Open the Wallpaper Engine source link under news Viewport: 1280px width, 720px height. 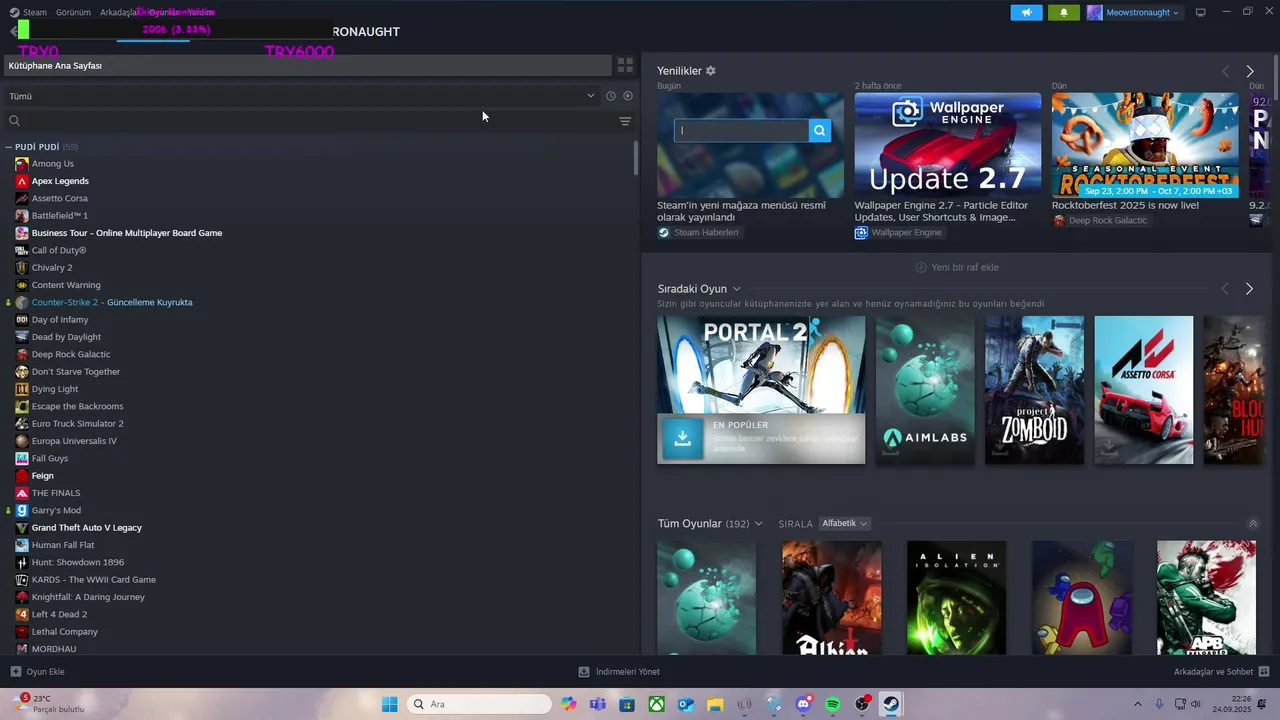tap(898, 233)
